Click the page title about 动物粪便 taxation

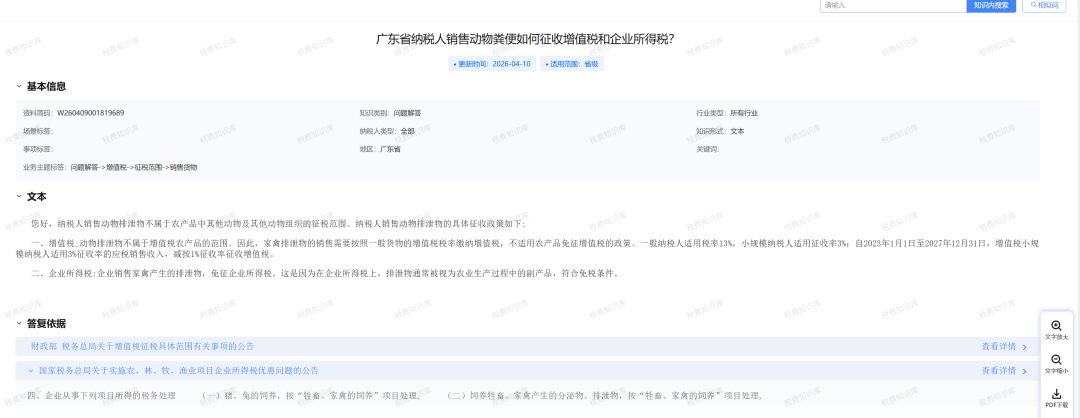[x=525, y=39]
